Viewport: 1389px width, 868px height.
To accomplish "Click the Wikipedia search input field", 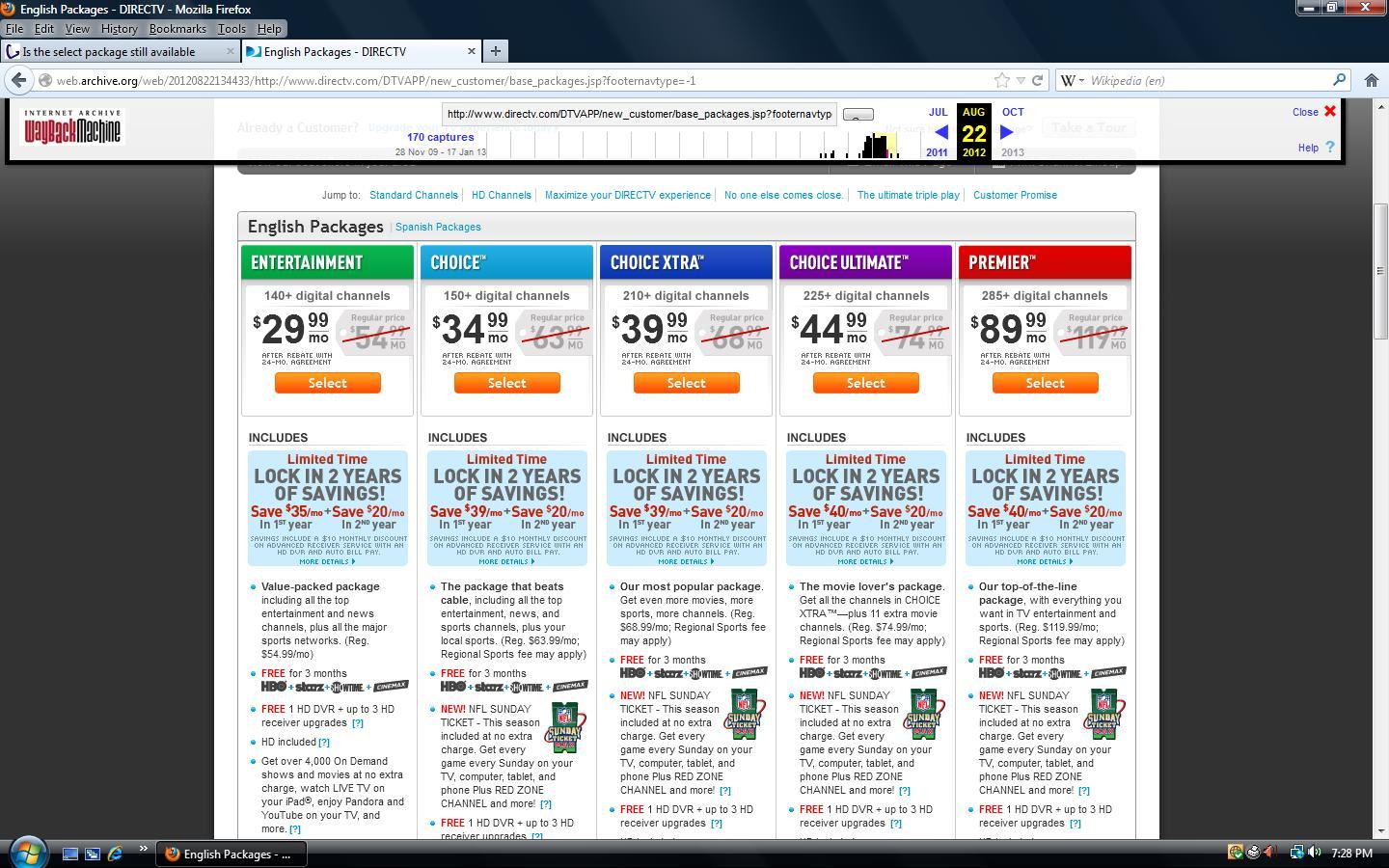I will pyautogui.click(x=1208, y=81).
